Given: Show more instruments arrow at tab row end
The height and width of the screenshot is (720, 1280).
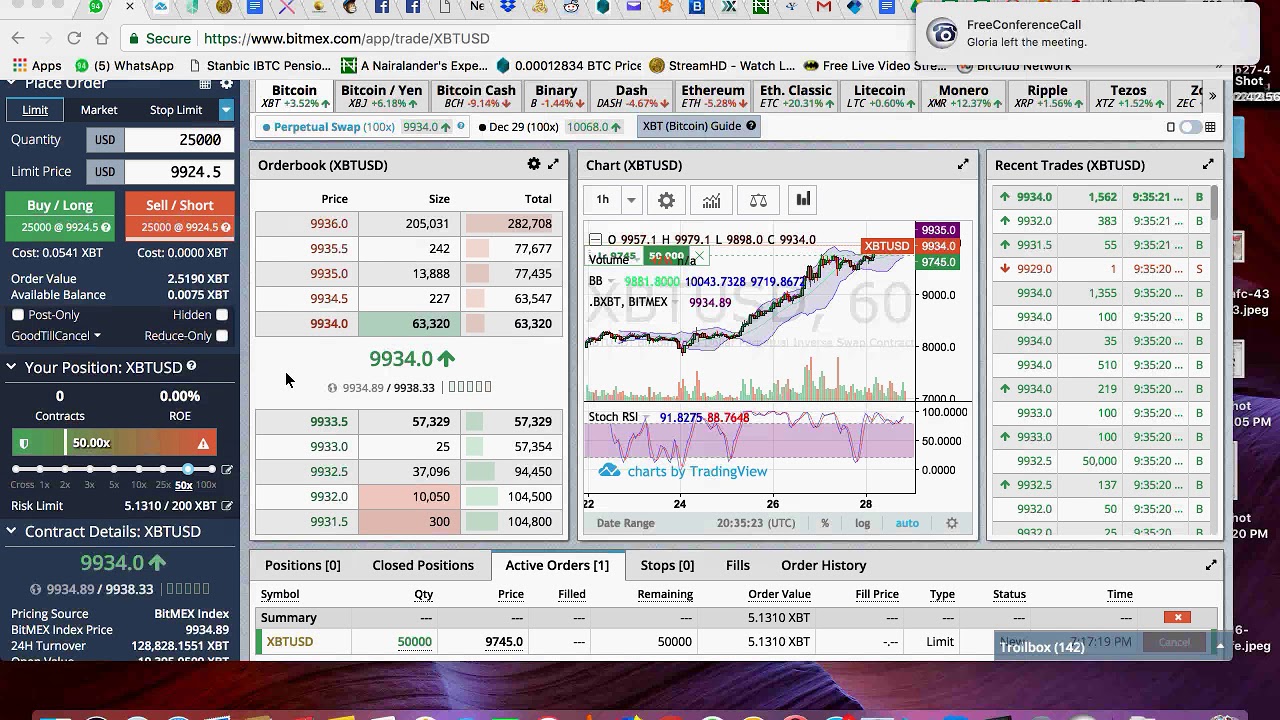Looking at the screenshot, I should (1212, 96).
